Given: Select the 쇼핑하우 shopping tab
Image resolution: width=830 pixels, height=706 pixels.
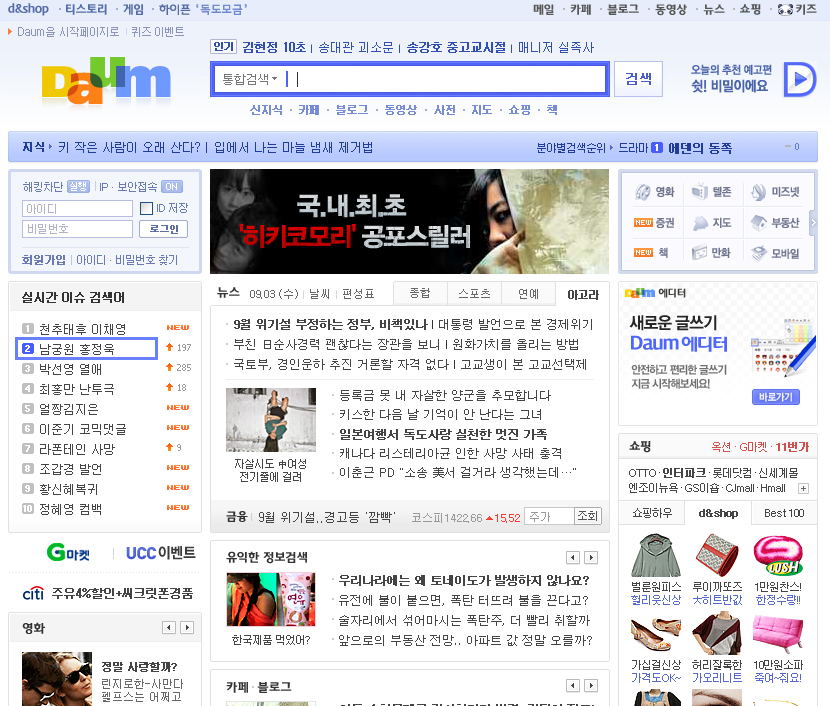Looking at the screenshot, I should (652, 513).
